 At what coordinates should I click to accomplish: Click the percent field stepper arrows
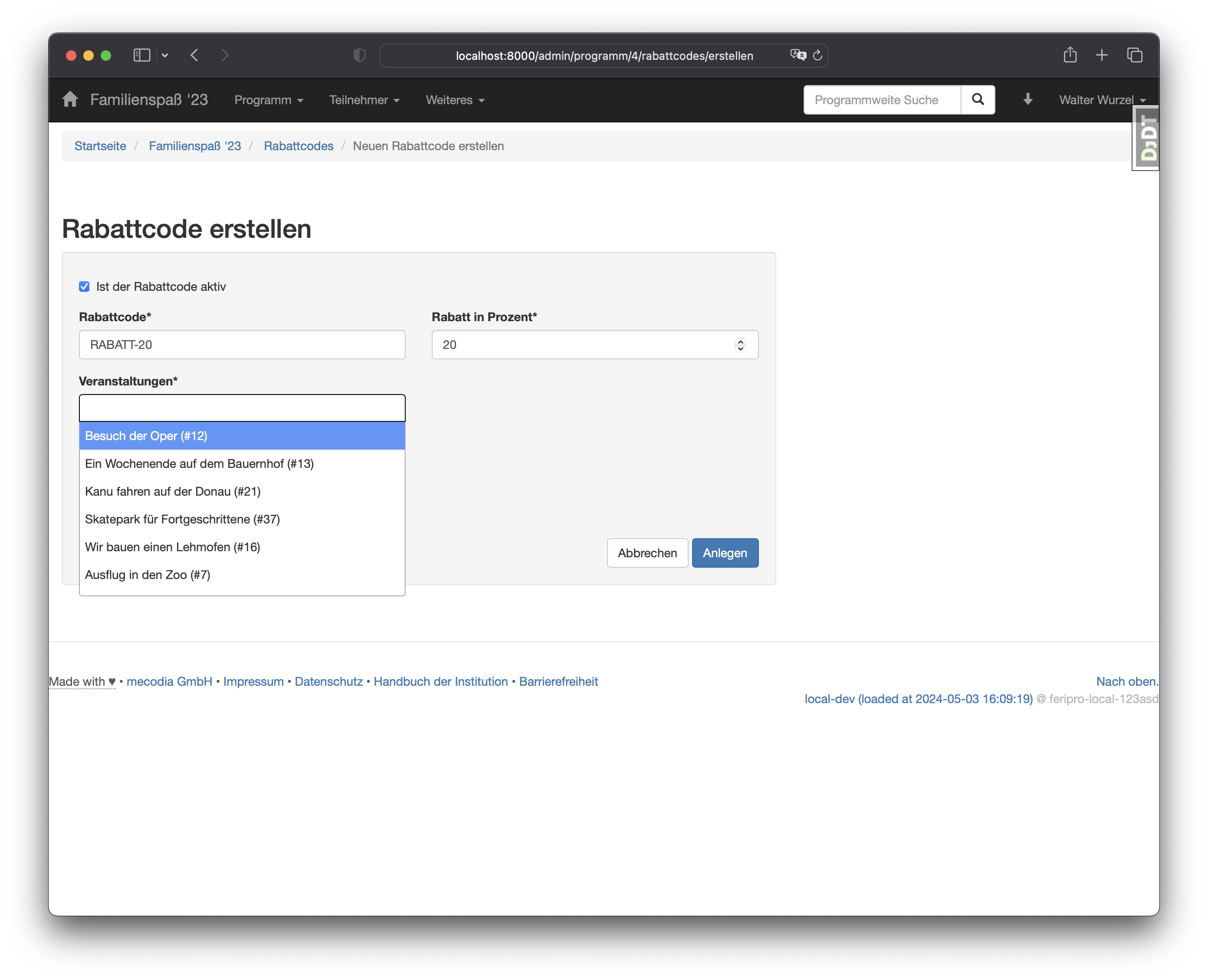click(x=740, y=344)
